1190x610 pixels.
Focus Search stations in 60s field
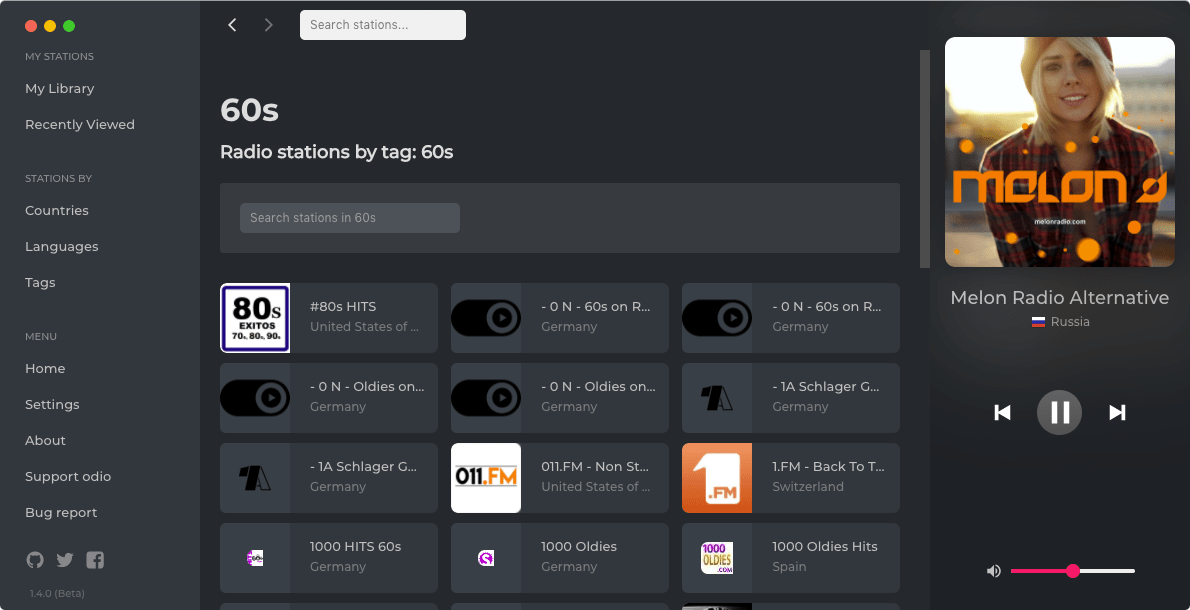pyautogui.click(x=350, y=218)
